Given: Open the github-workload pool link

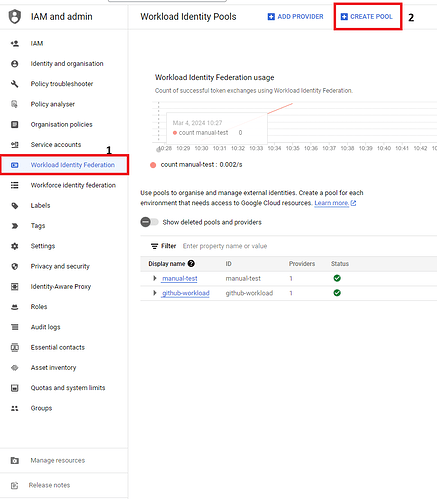Looking at the screenshot, I should point(186,293).
